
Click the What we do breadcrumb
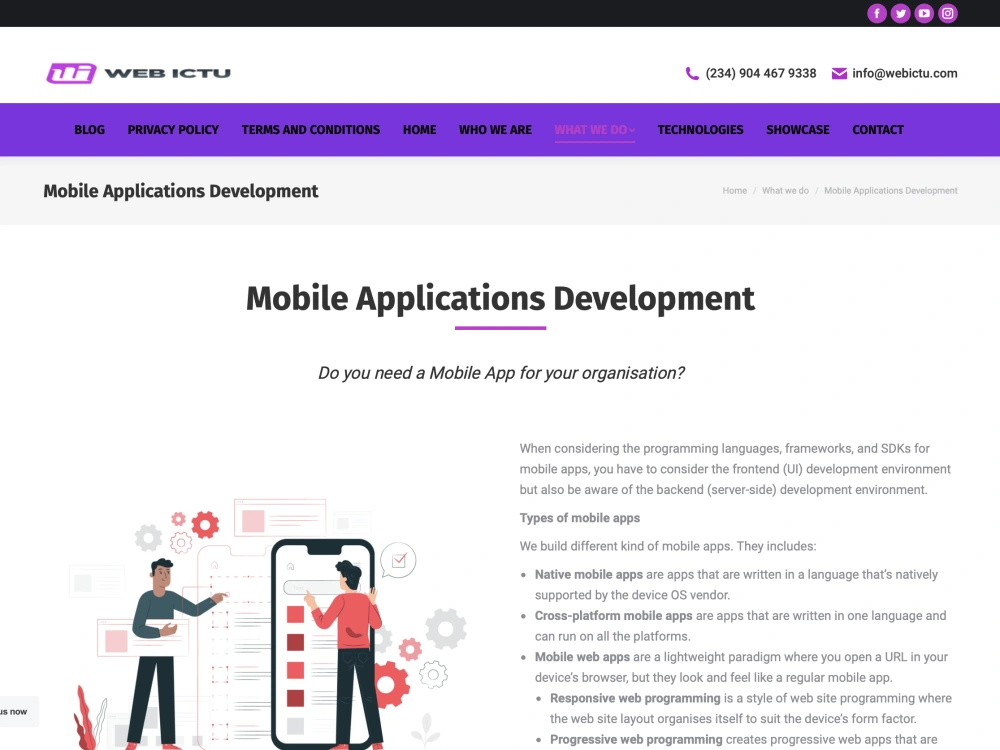785,191
